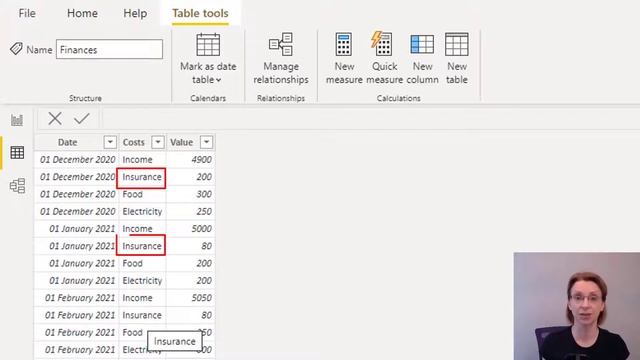The image size is (640, 360).
Task: Cancel formula with the X icon
Action: 55,119
